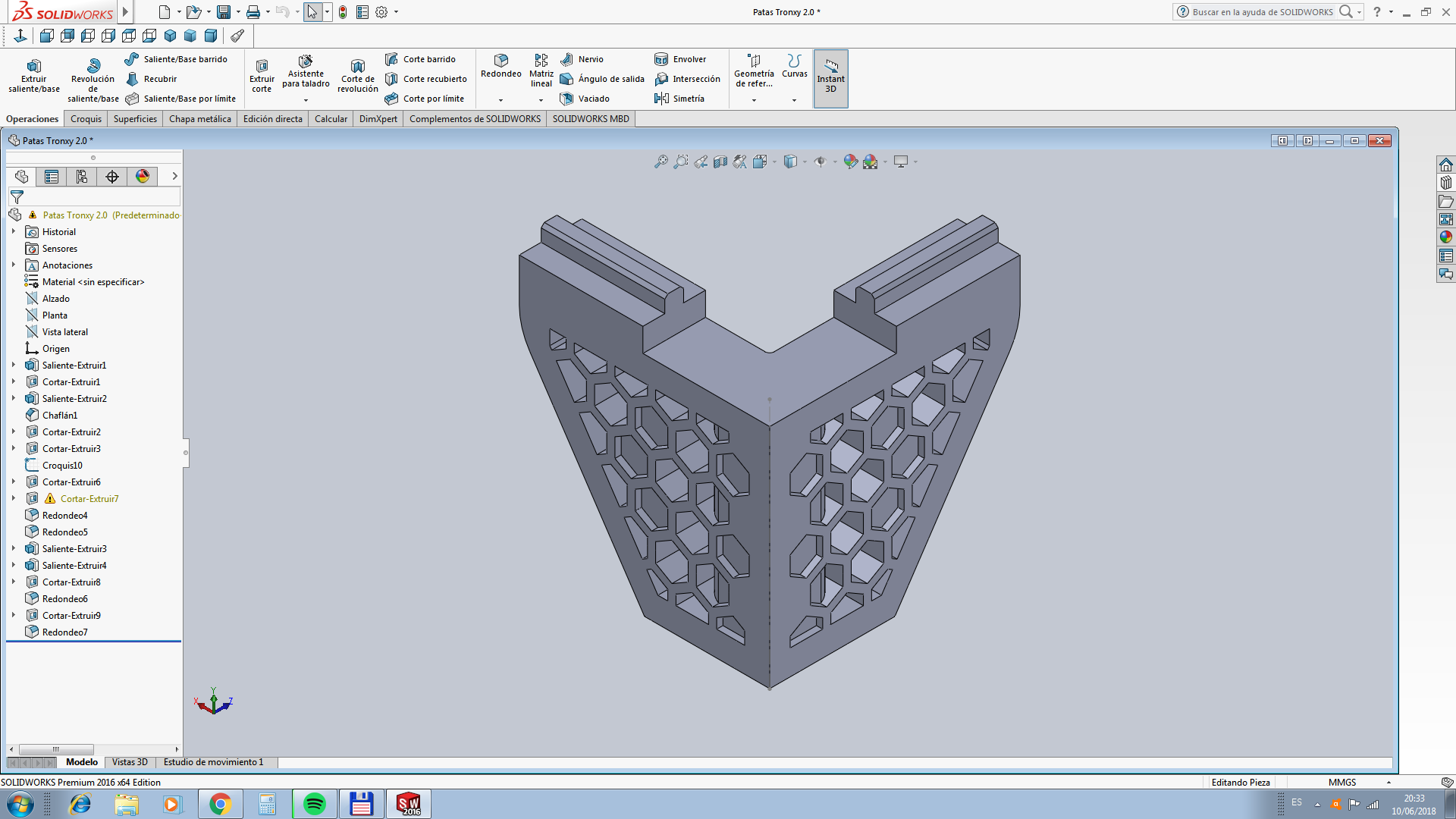Image resolution: width=1456 pixels, height=819 pixels.
Task: Open Spotify from the taskbar
Action: (x=314, y=804)
